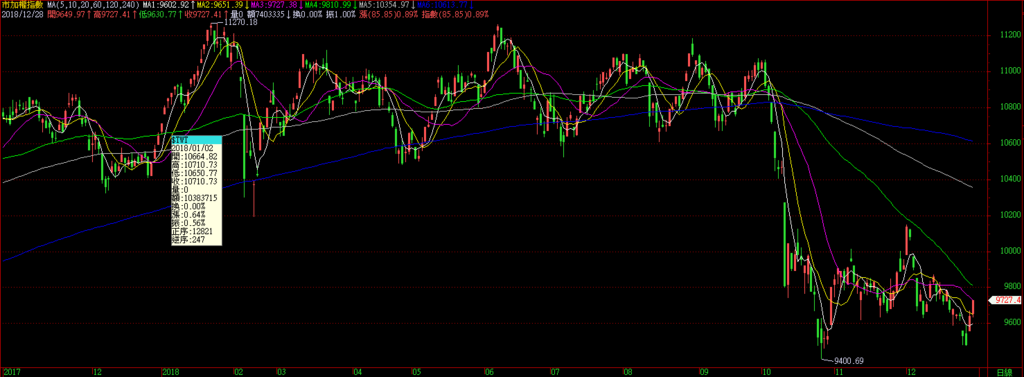Click the 漲(85.85)0.89% change value
The height and width of the screenshot is (377, 1024).
[x=389, y=14]
